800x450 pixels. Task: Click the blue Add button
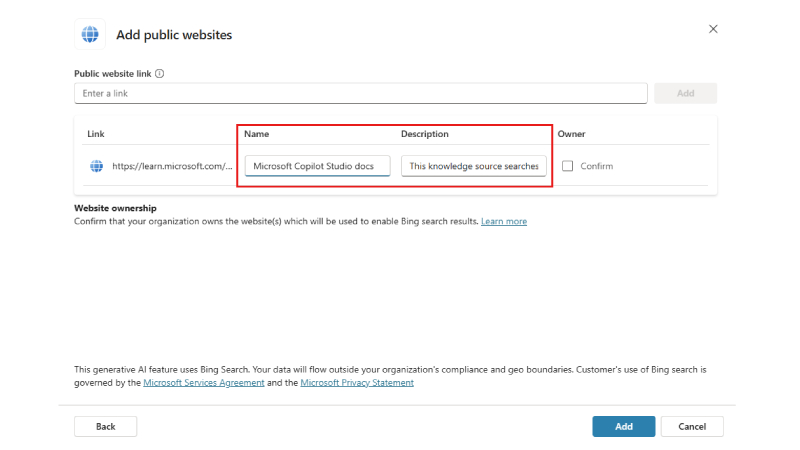click(x=623, y=427)
